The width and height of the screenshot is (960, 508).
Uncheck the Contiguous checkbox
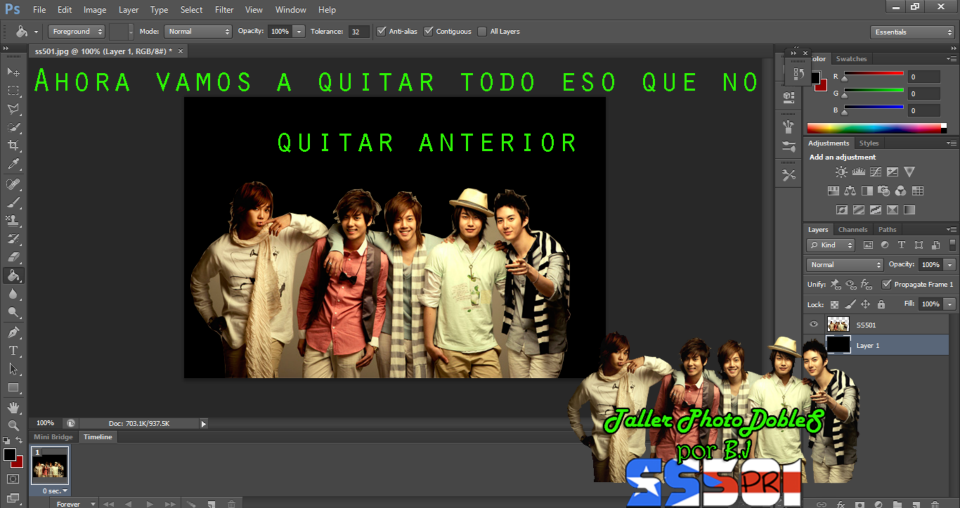[429, 31]
